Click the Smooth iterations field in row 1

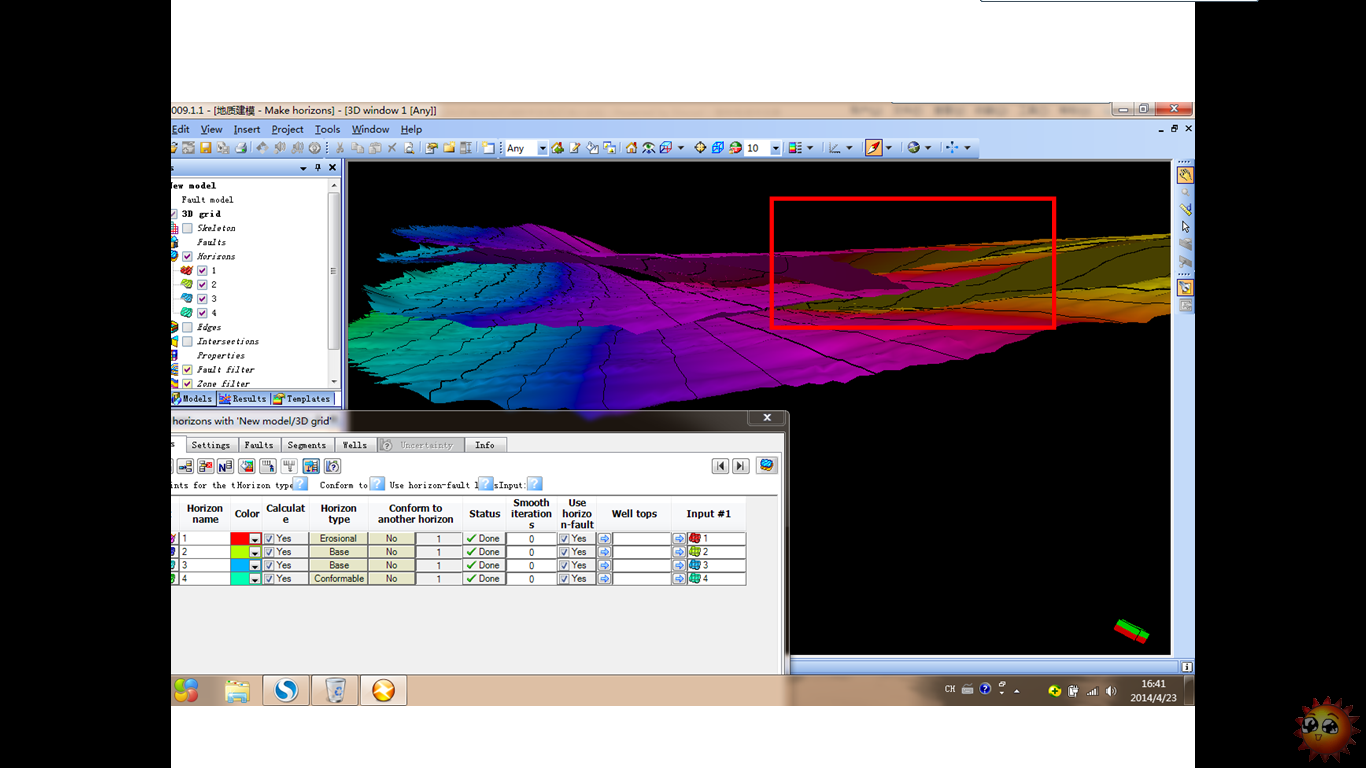click(x=531, y=539)
